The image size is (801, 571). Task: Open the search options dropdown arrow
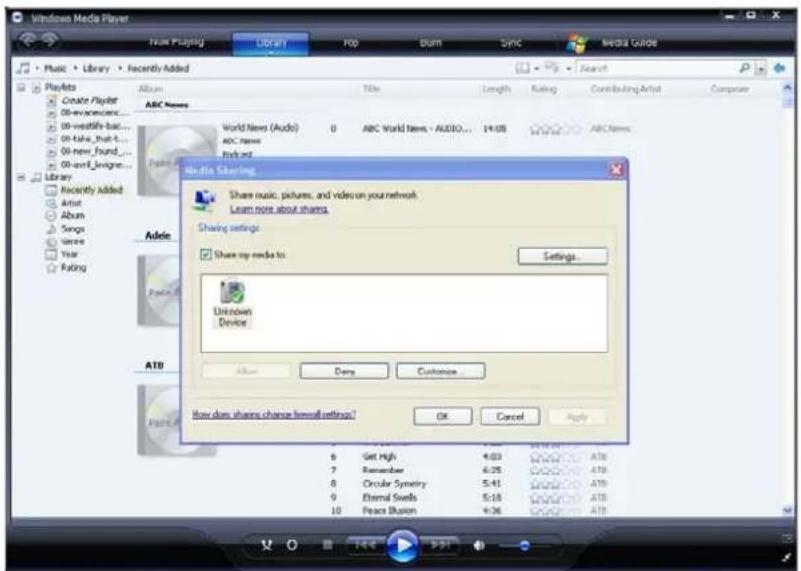point(761,68)
